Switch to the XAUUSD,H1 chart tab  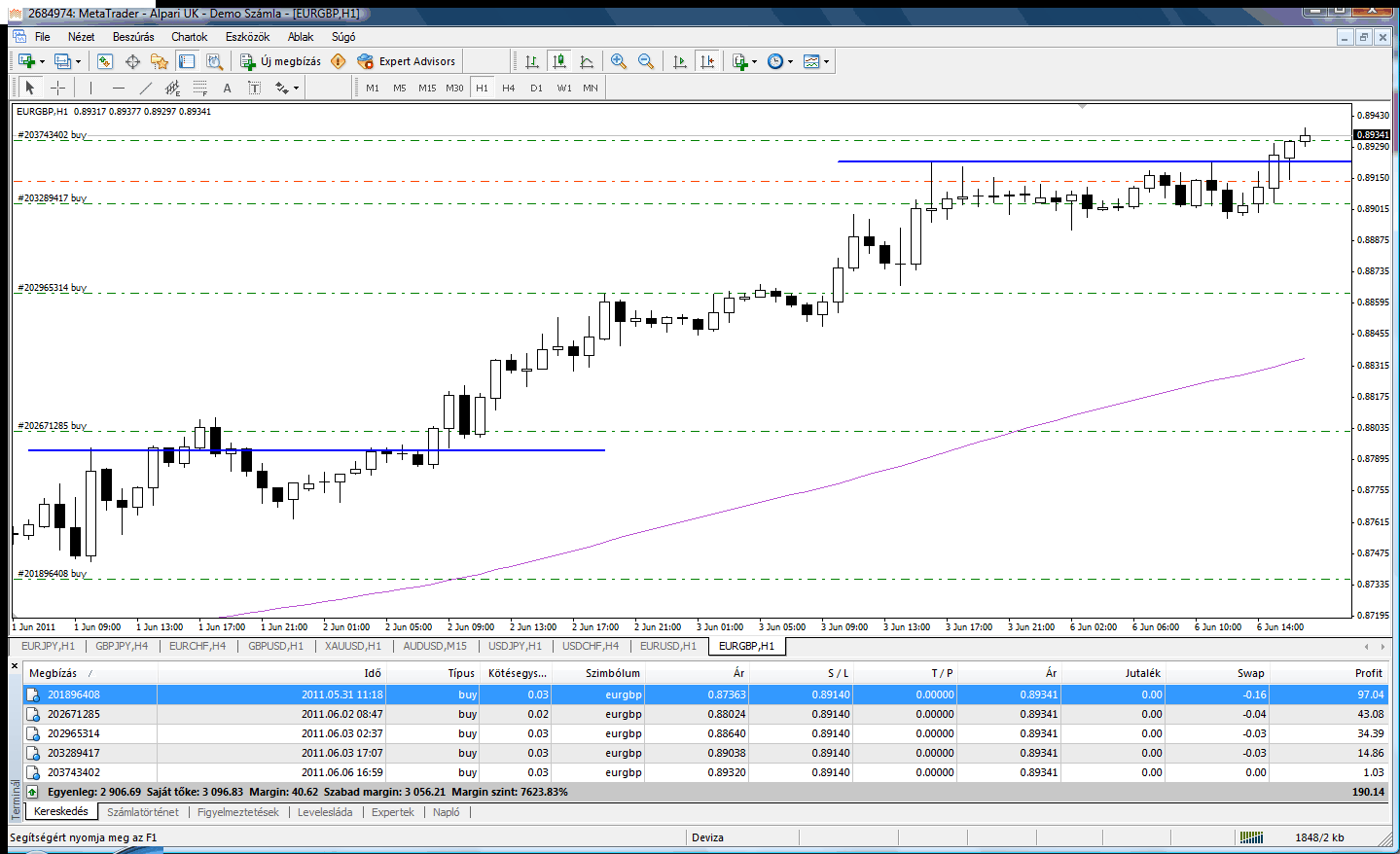[352, 646]
